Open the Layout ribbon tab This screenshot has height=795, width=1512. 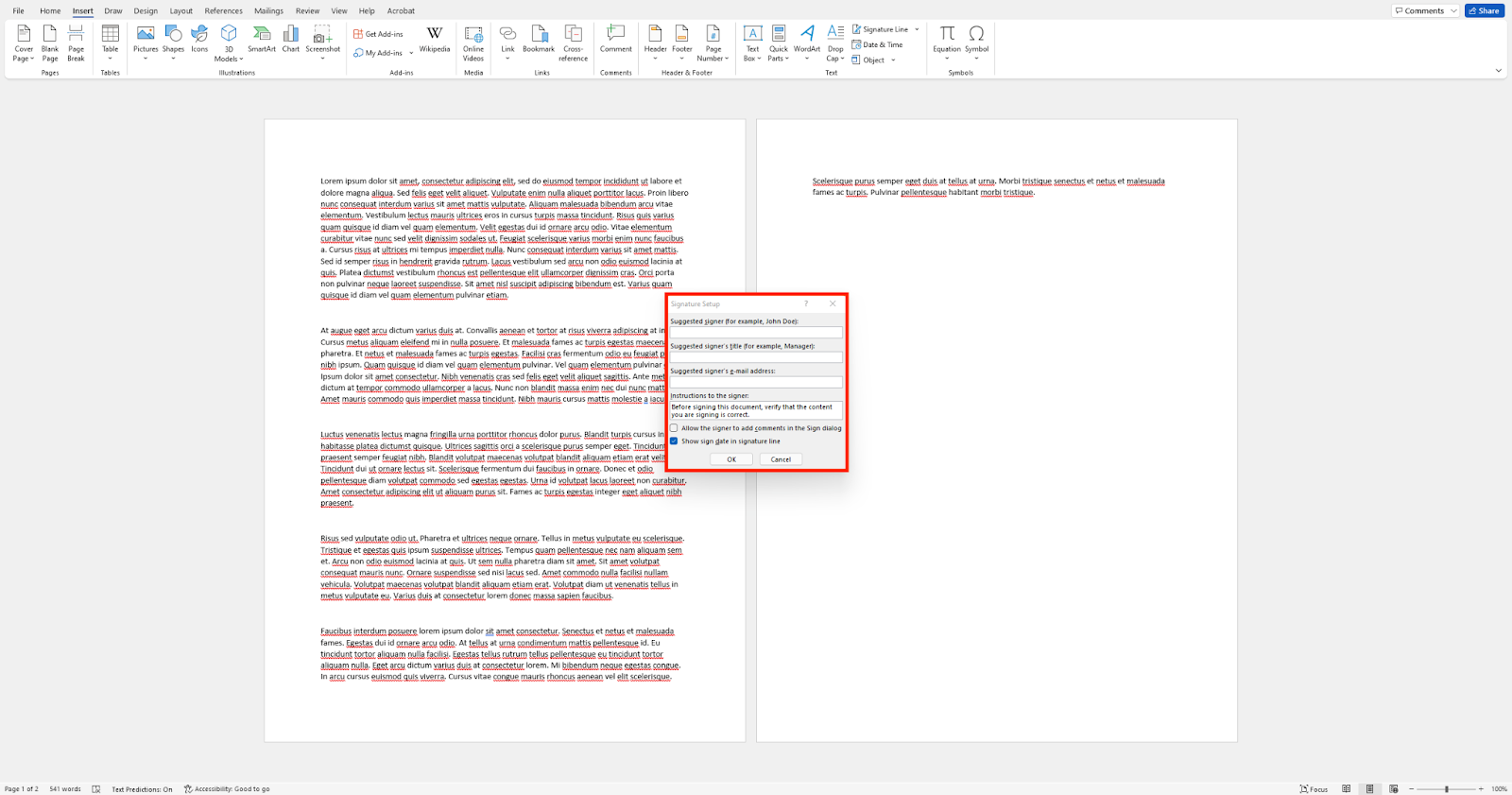tap(180, 11)
